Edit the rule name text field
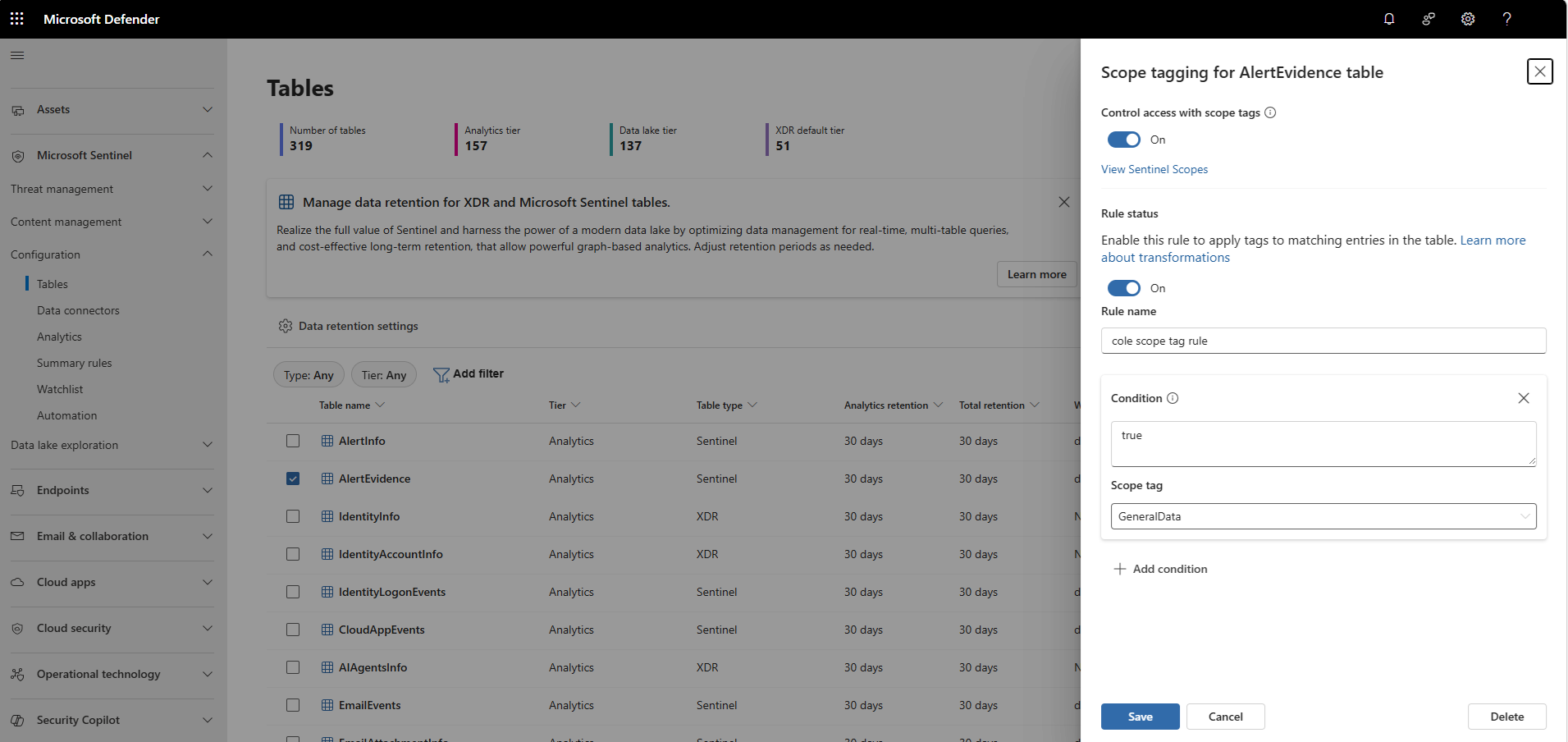 (x=1322, y=341)
